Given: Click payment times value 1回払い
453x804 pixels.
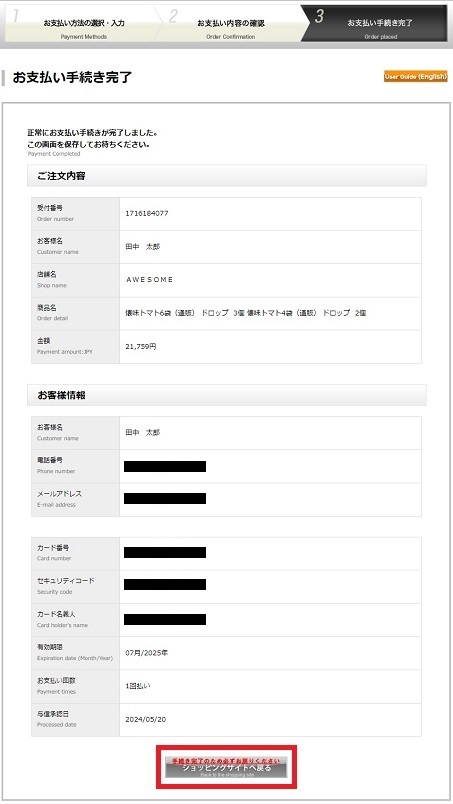Looking at the screenshot, I should 138,686.
